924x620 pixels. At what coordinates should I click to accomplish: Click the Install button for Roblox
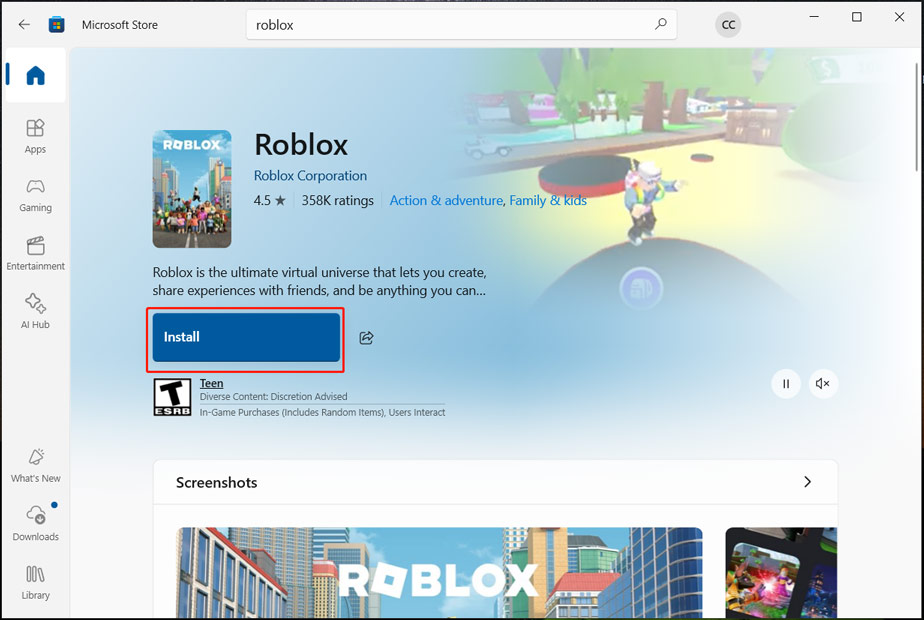click(246, 337)
